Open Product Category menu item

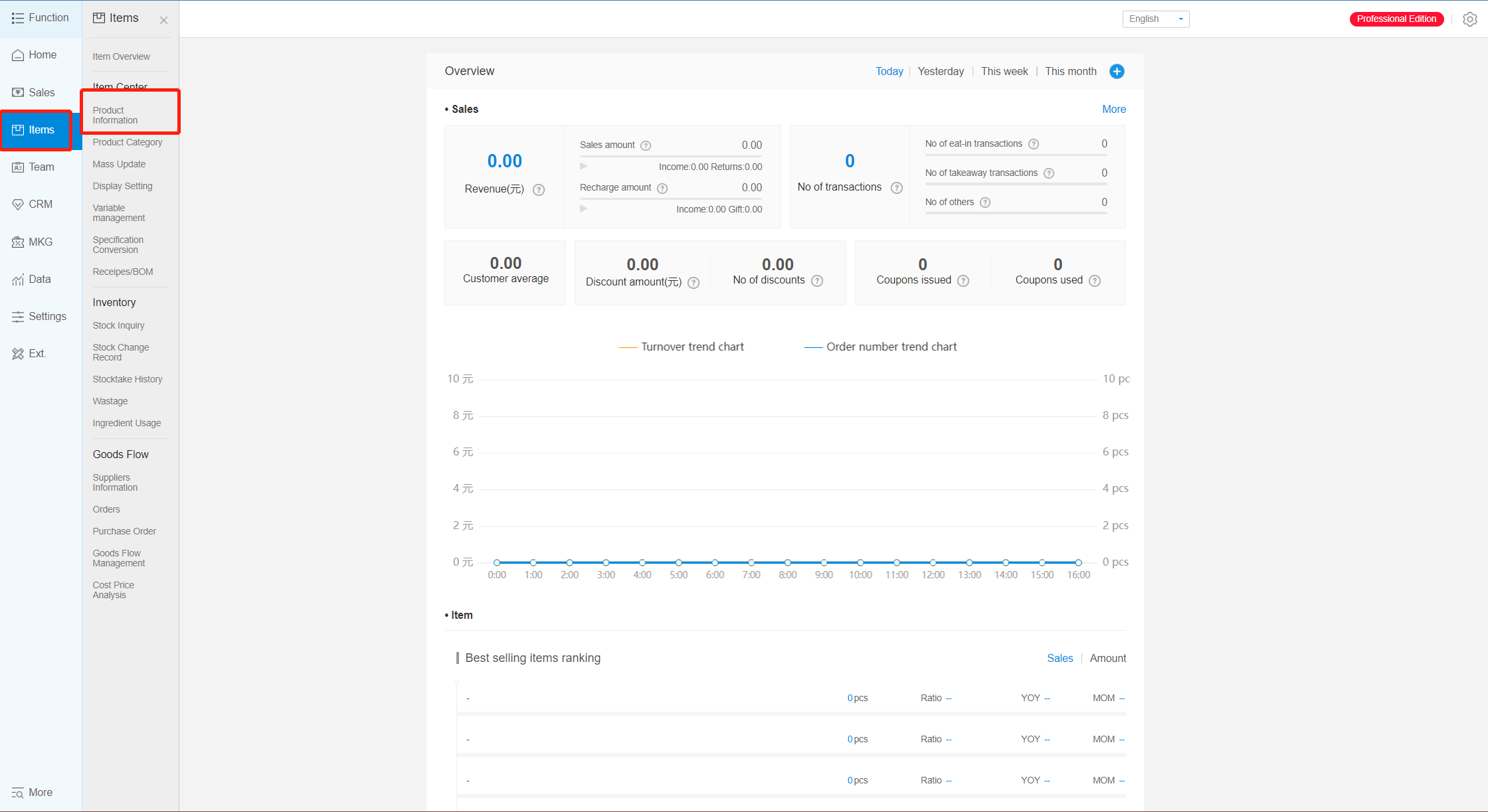pos(128,142)
